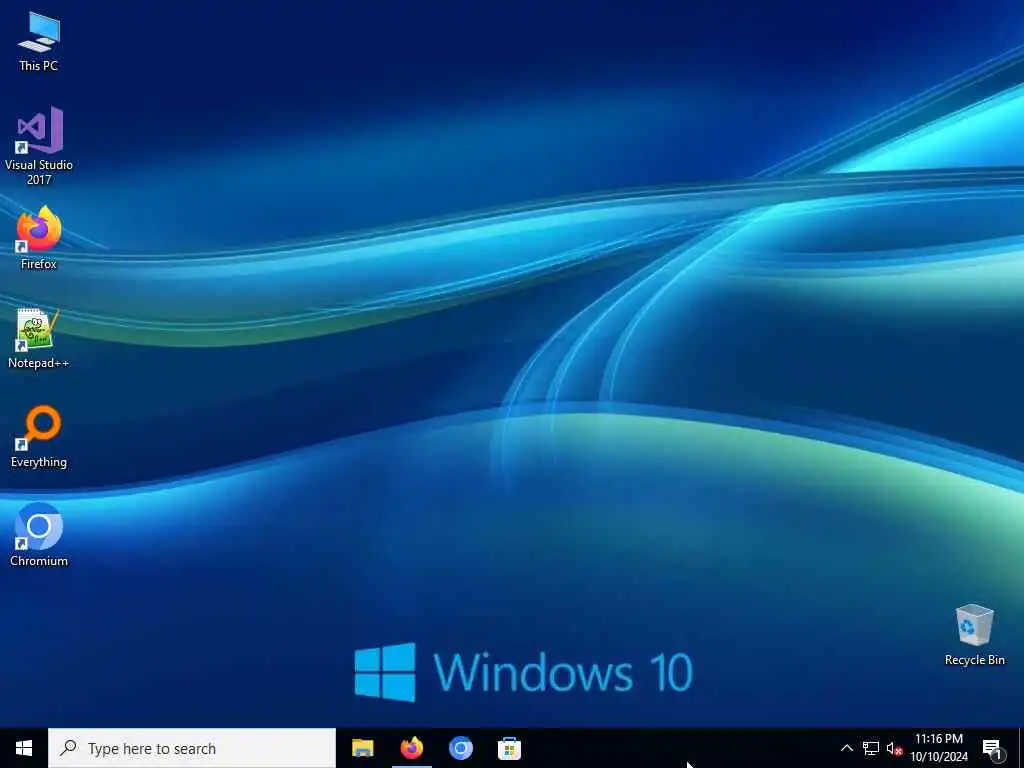The height and width of the screenshot is (768, 1024).
Task: Open Microsoft Store from the taskbar
Action: point(509,748)
